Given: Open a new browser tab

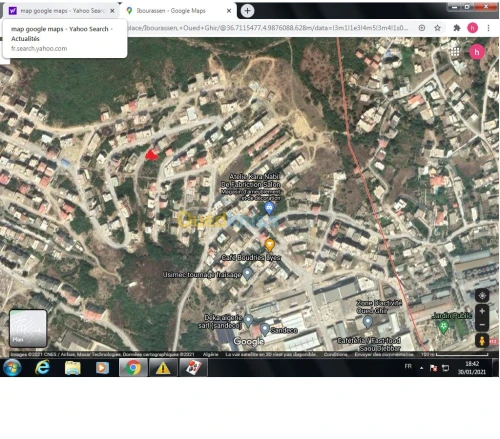Looking at the screenshot, I should point(247,11).
